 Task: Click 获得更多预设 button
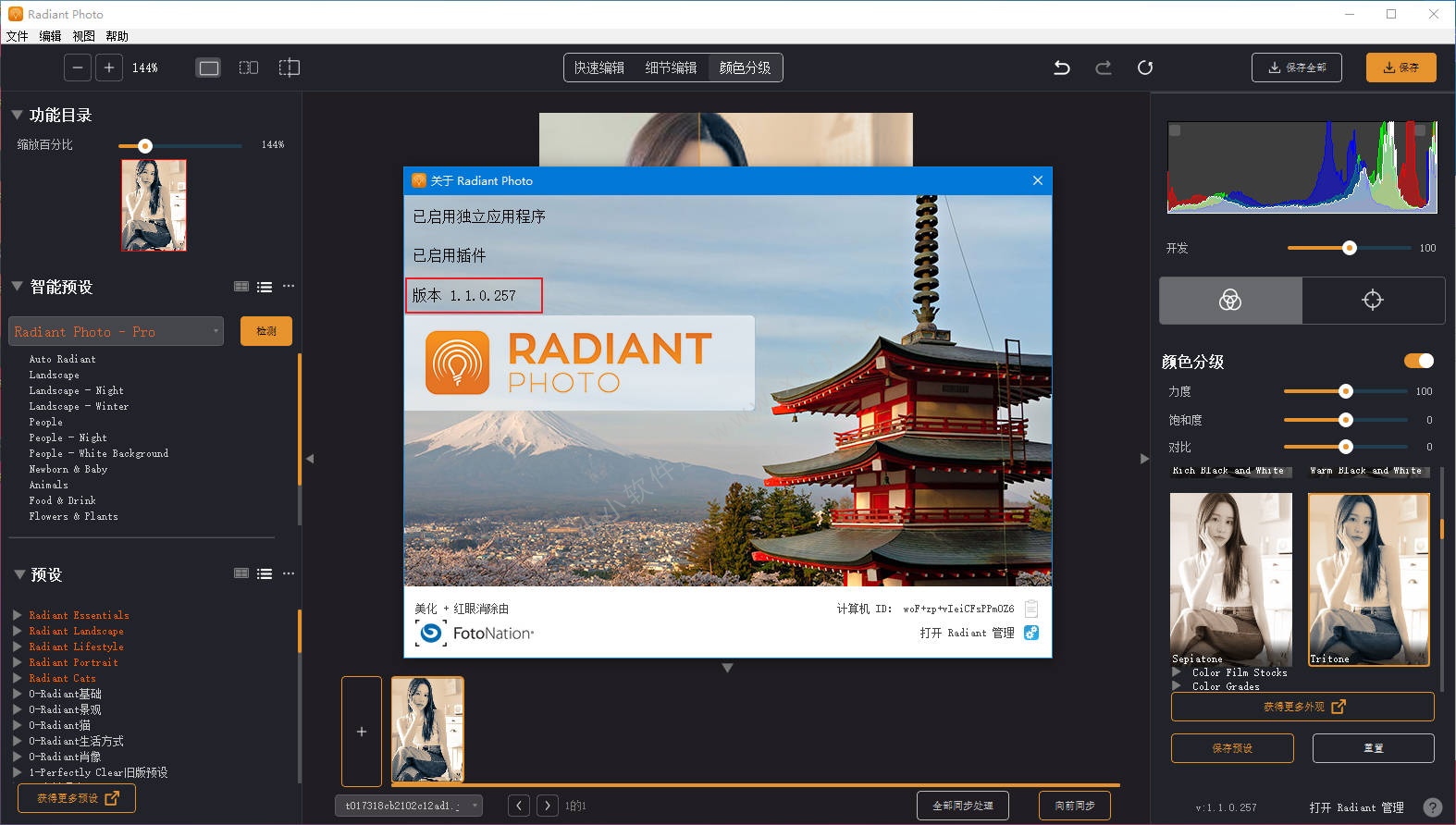tap(77, 798)
